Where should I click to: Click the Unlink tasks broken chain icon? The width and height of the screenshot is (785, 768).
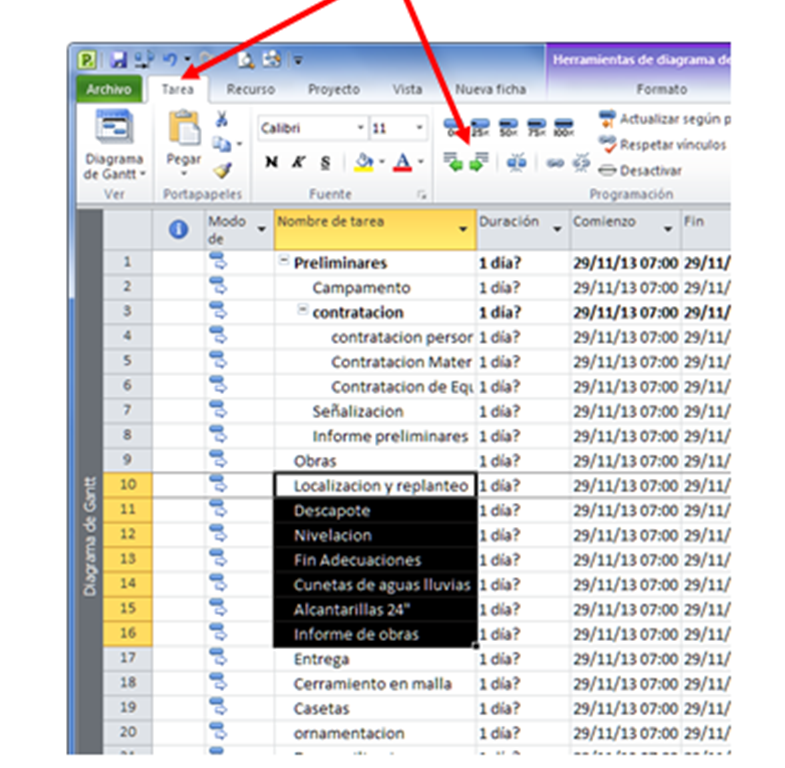tap(581, 162)
